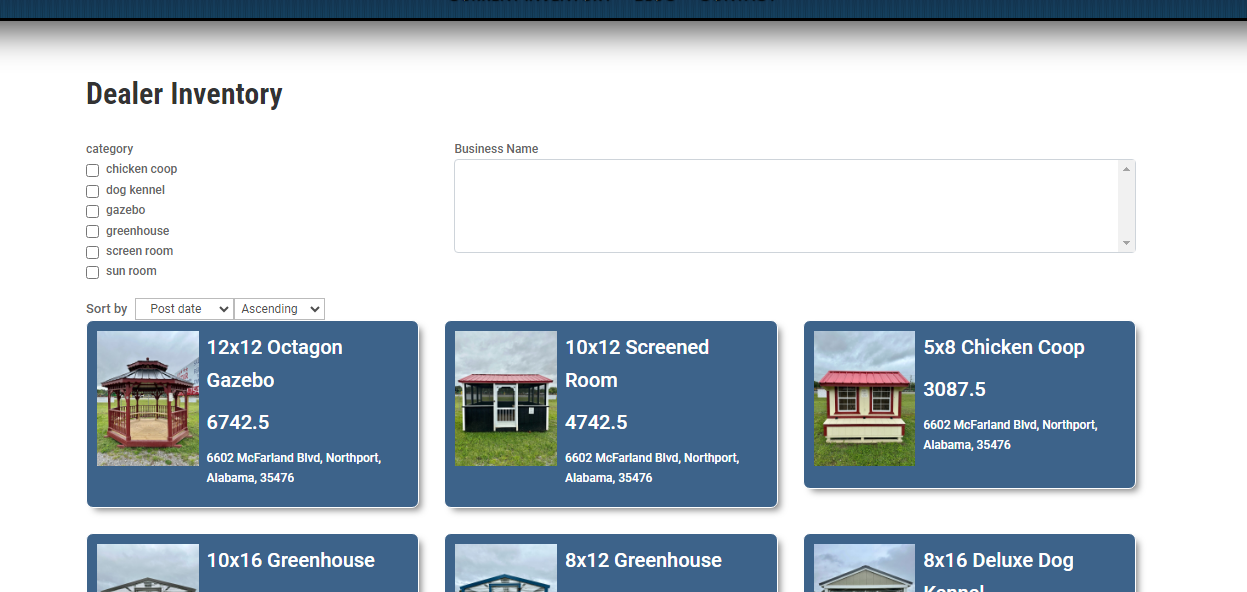The image size is (1247, 592).
Task: Click the address on the Chicken Coop card
Action: [x=1010, y=435]
